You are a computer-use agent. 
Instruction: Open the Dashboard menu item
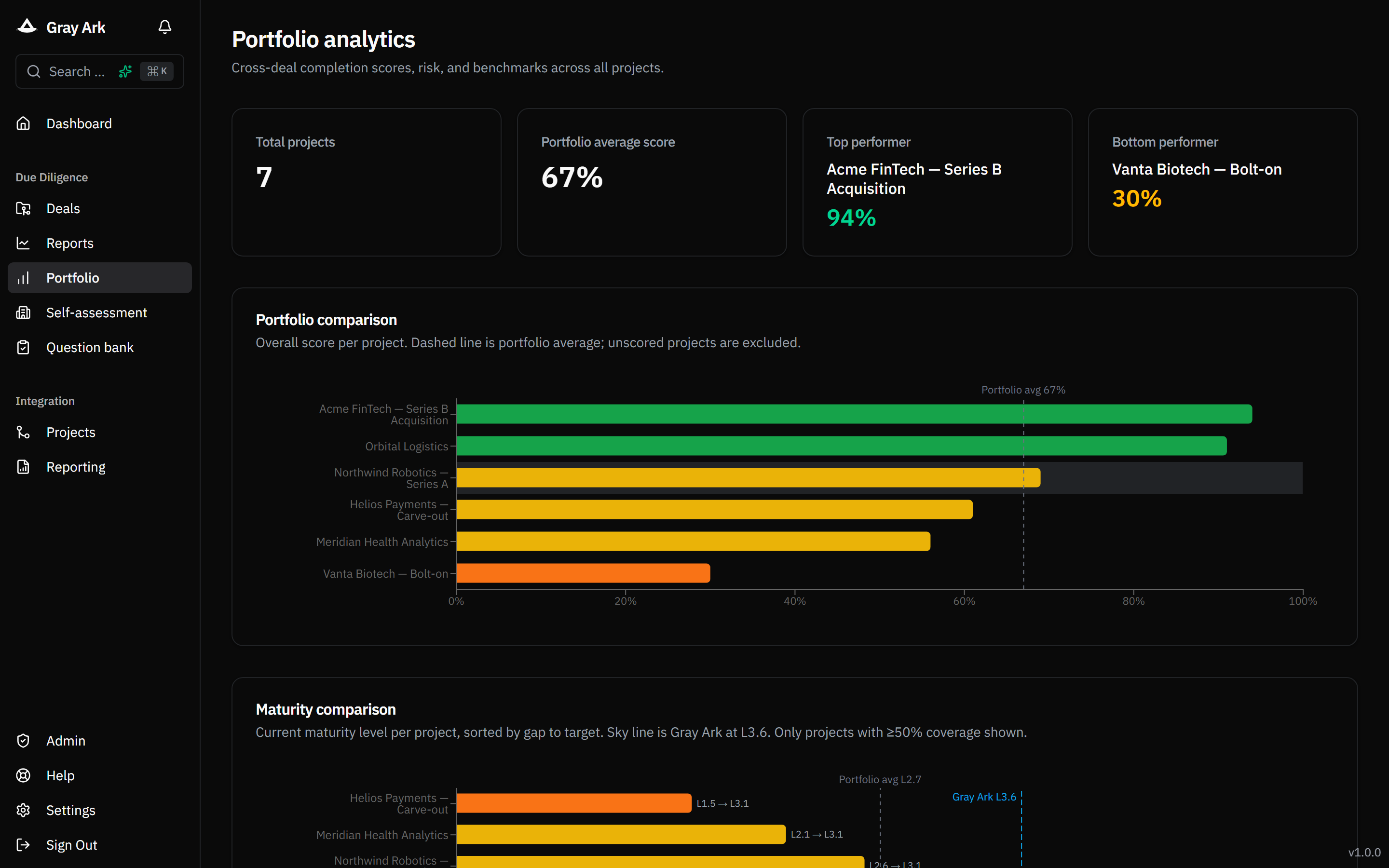point(100,123)
